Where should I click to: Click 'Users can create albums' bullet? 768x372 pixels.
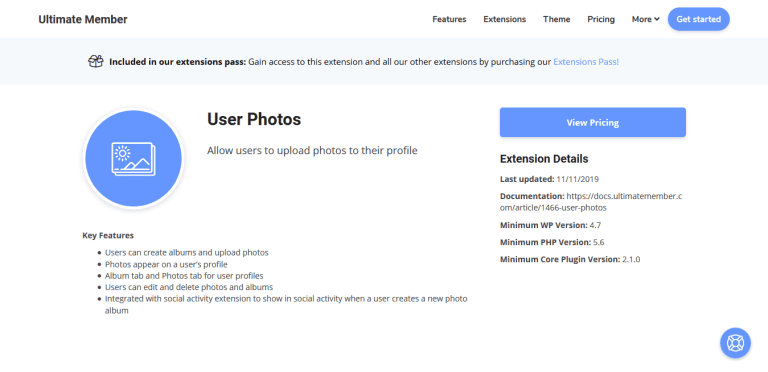point(187,253)
